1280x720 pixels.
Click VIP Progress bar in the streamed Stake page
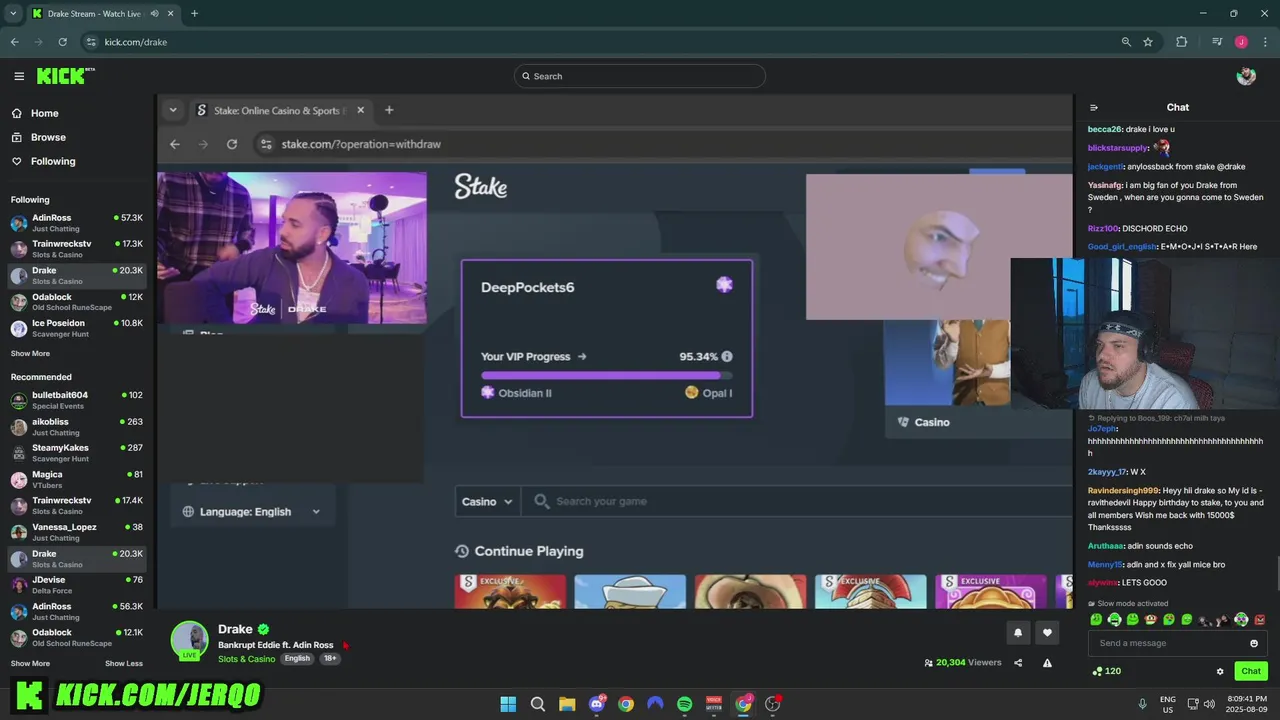[x=606, y=376]
